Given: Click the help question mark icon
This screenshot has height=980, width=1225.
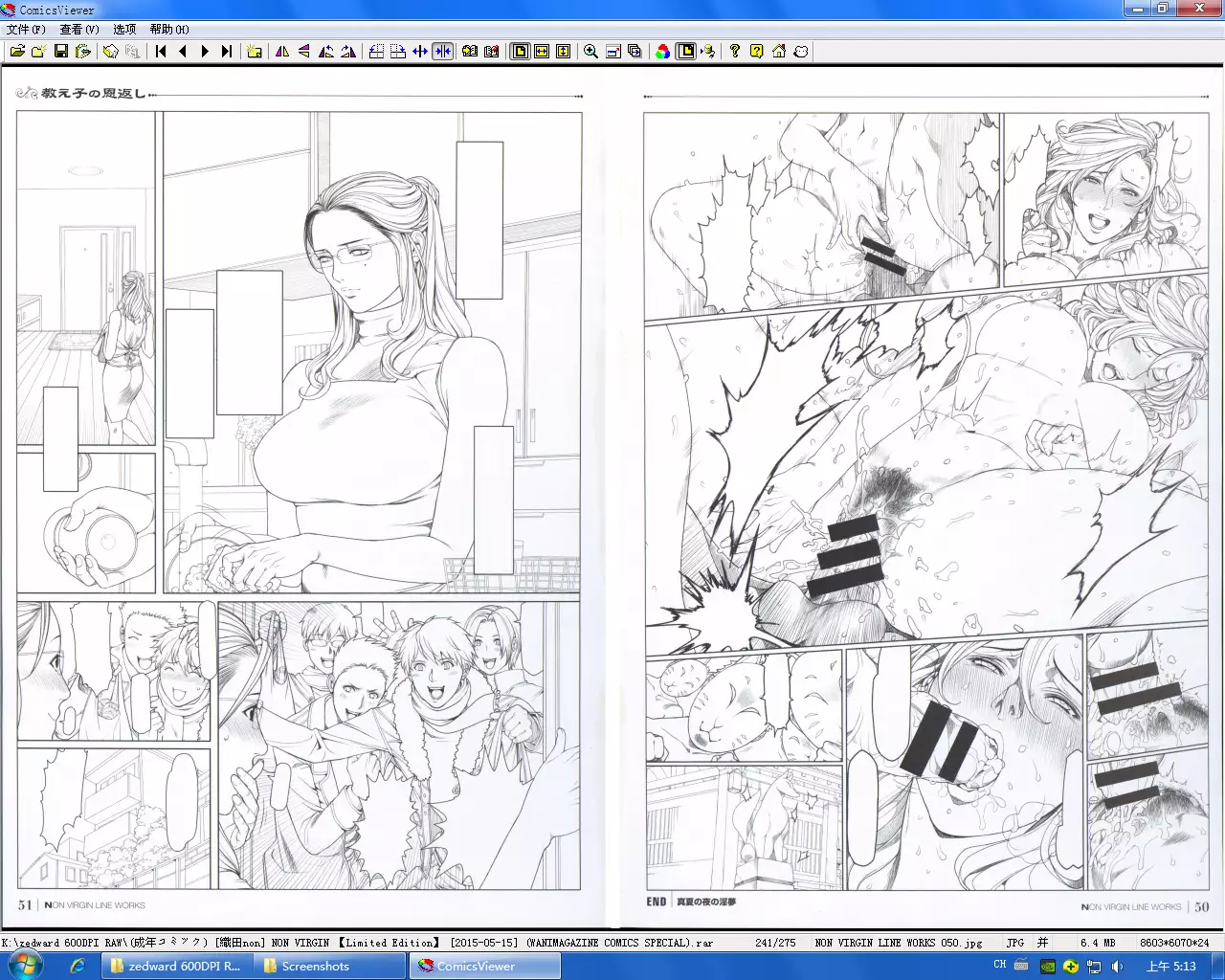Looking at the screenshot, I should tap(735, 52).
